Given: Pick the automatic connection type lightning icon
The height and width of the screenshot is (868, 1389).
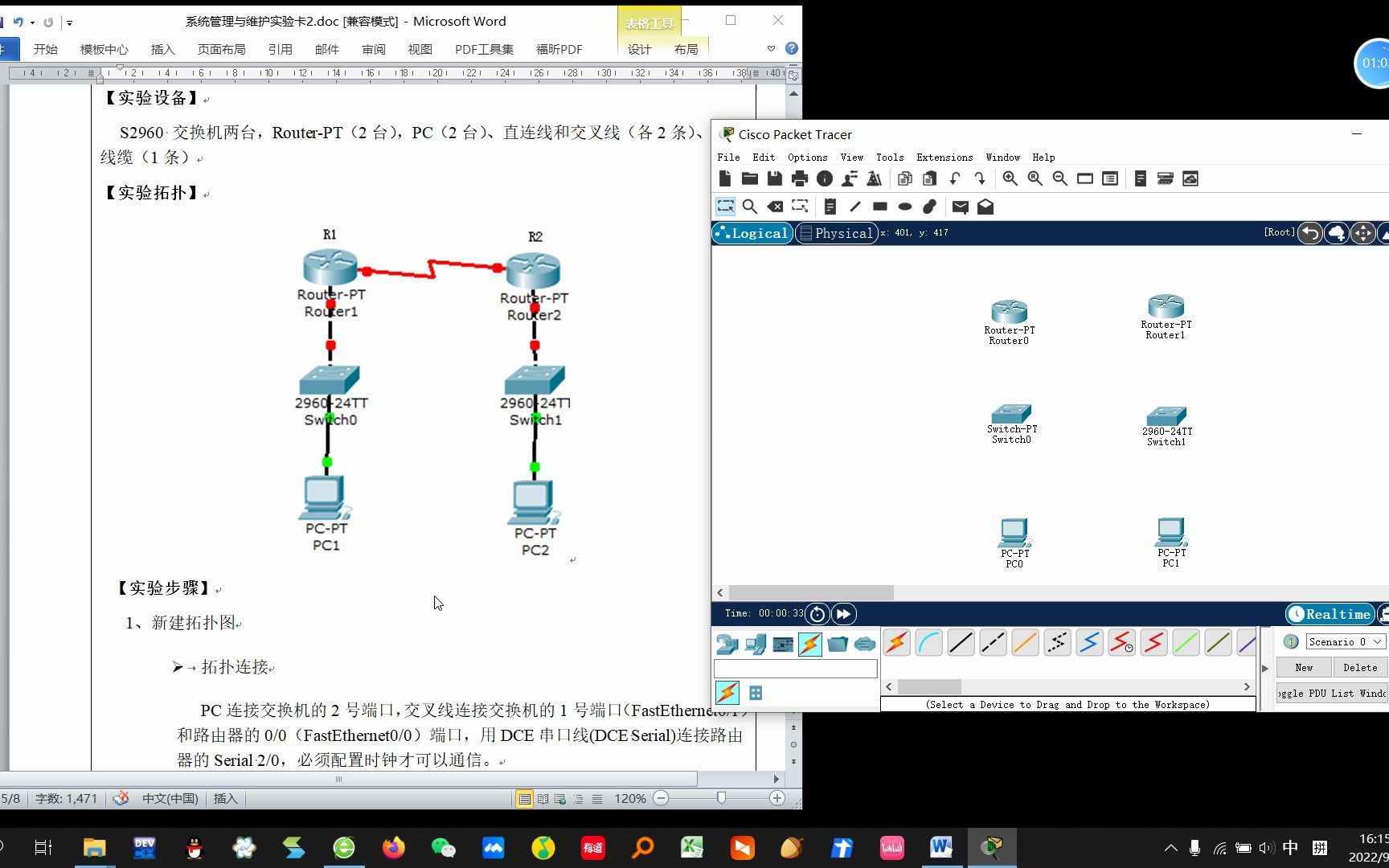Looking at the screenshot, I should (897, 642).
